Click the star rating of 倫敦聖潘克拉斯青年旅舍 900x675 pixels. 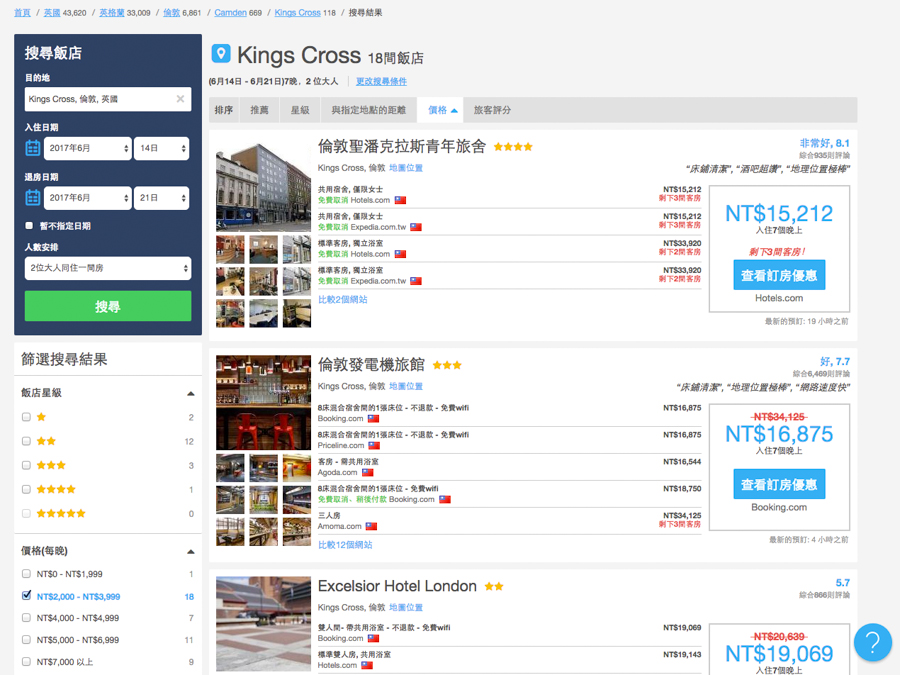click(x=513, y=147)
